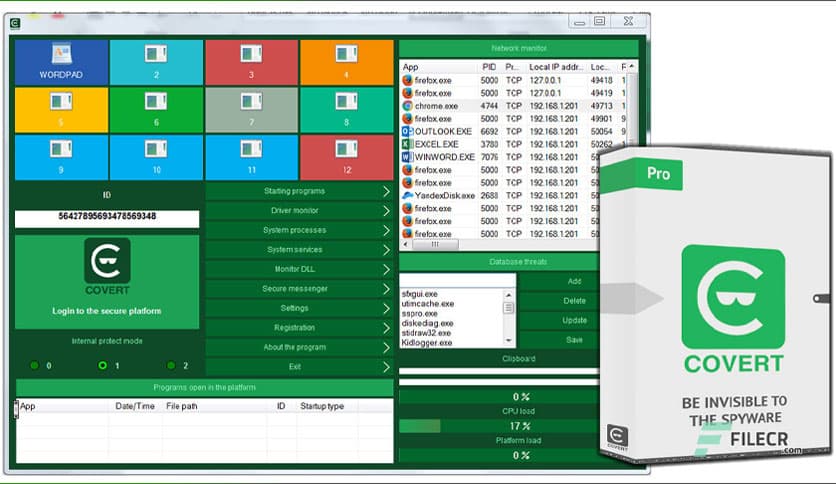The width and height of the screenshot is (836, 484).
Task: Open the green desktop tile 6
Action: click(156, 109)
